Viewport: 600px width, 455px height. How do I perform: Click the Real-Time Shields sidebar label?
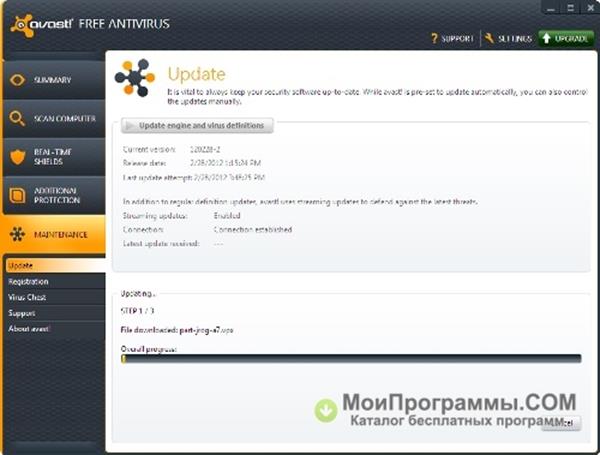(52, 157)
